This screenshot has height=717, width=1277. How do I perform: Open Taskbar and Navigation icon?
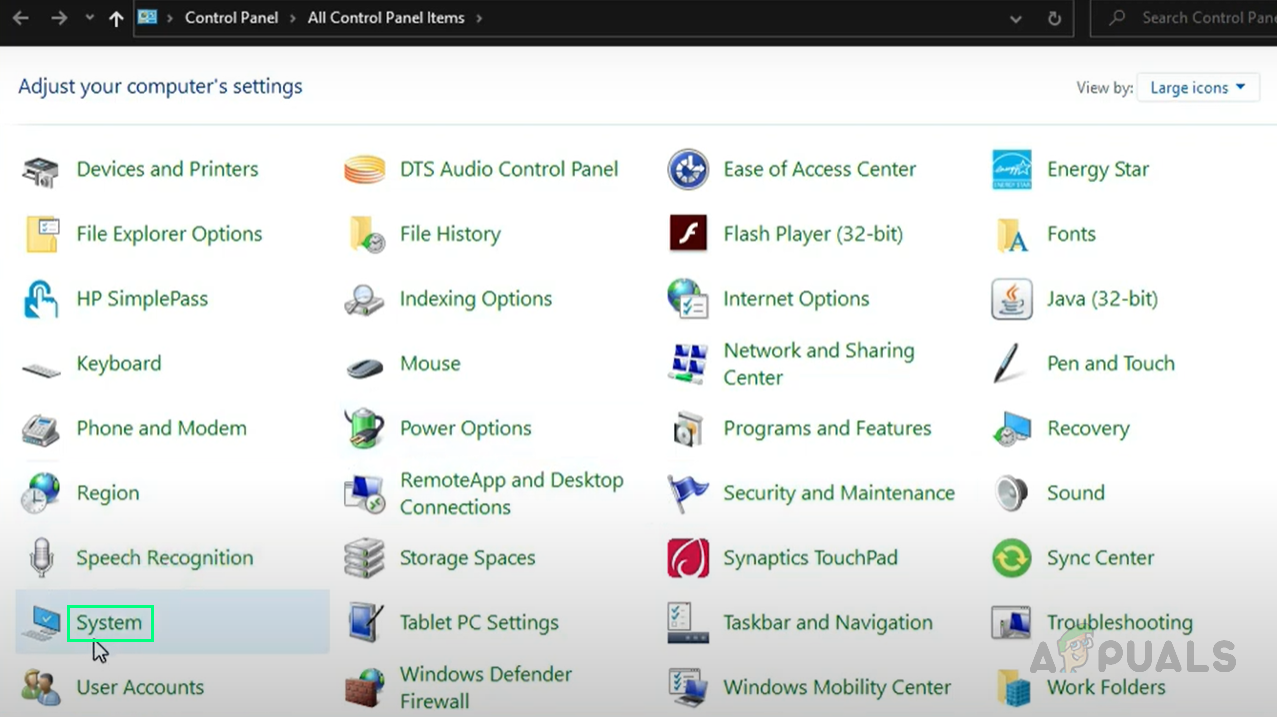(x=688, y=623)
